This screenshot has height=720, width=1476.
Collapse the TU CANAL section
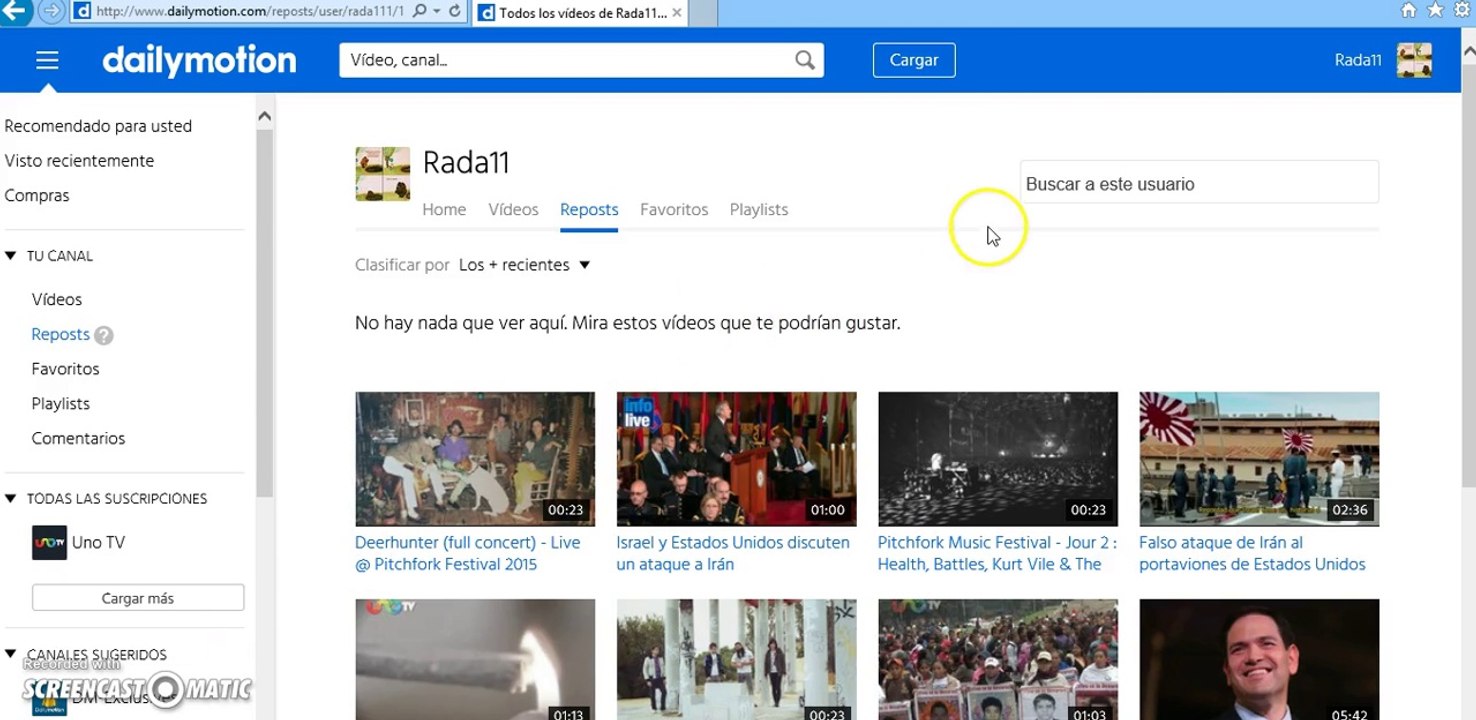coord(11,256)
